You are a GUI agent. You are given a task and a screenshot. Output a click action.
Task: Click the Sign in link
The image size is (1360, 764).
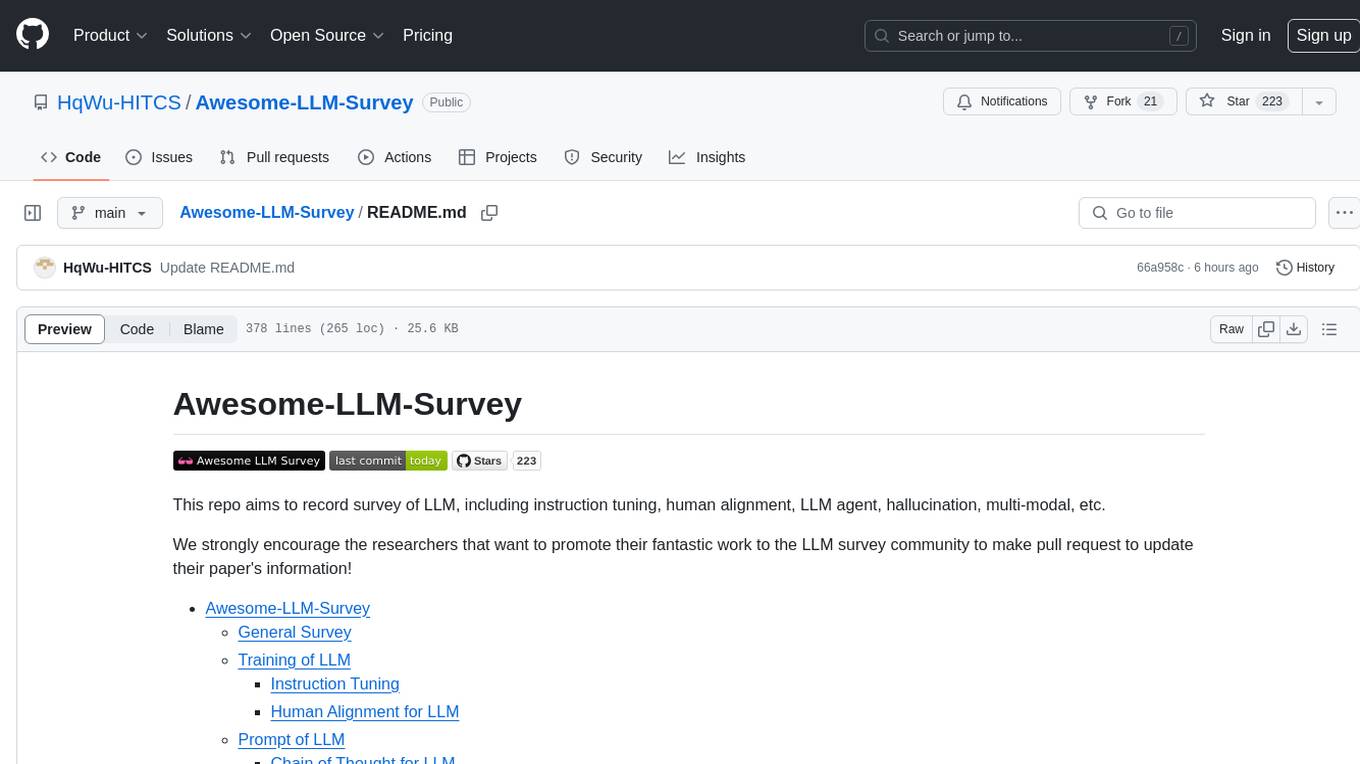pyautogui.click(x=1245, y=35)
